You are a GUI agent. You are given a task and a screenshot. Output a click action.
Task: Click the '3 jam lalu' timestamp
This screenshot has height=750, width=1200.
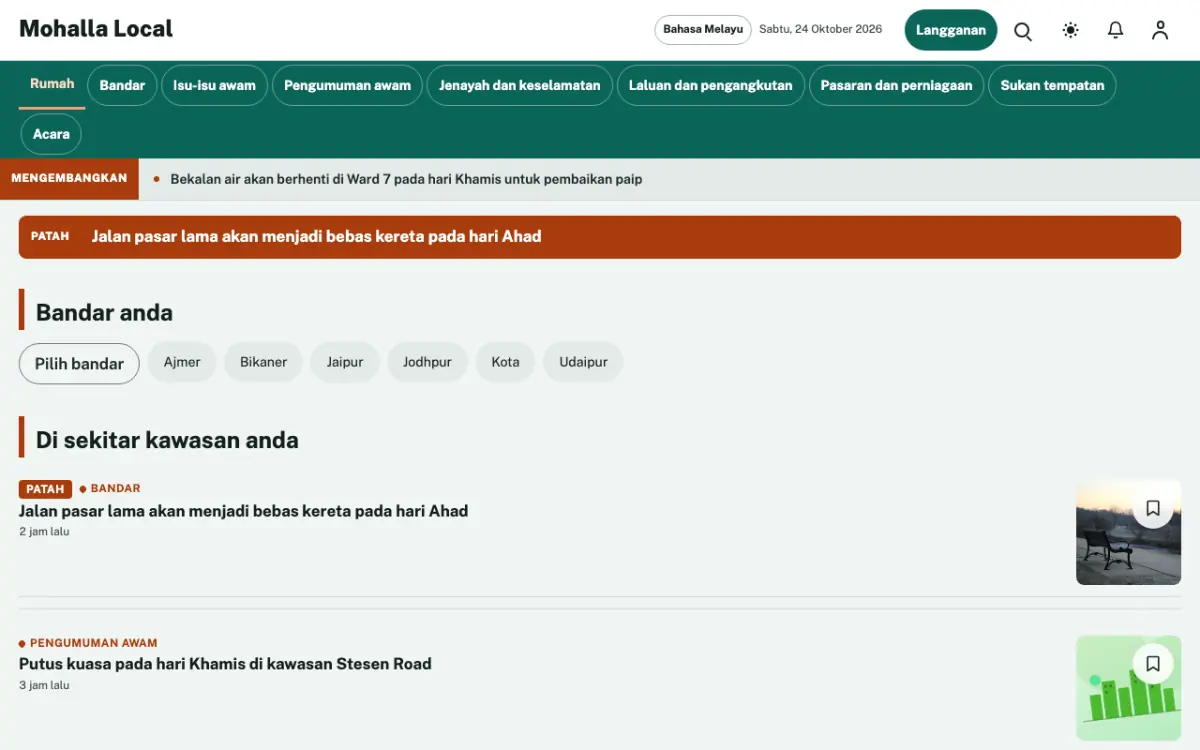pos(44,686)
